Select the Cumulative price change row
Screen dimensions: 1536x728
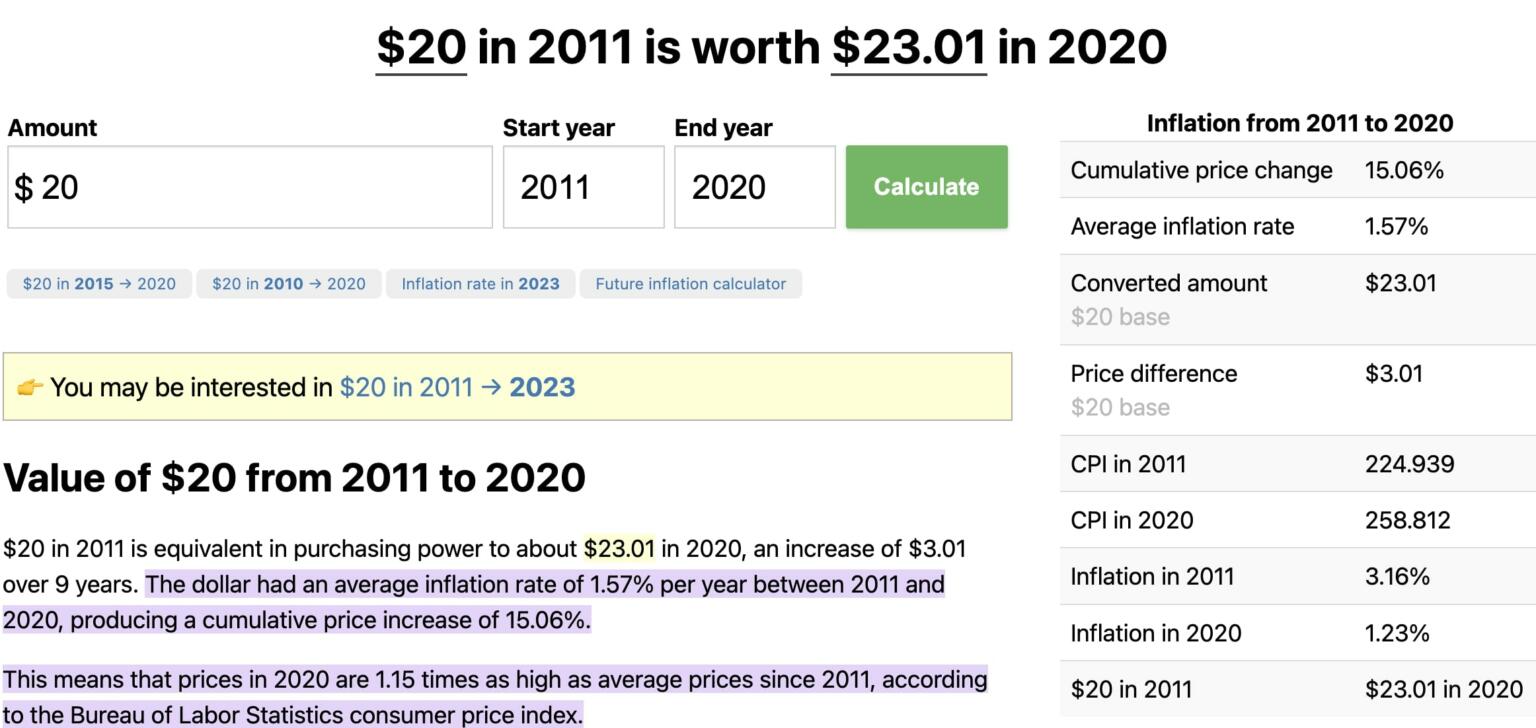point(1200,170)
